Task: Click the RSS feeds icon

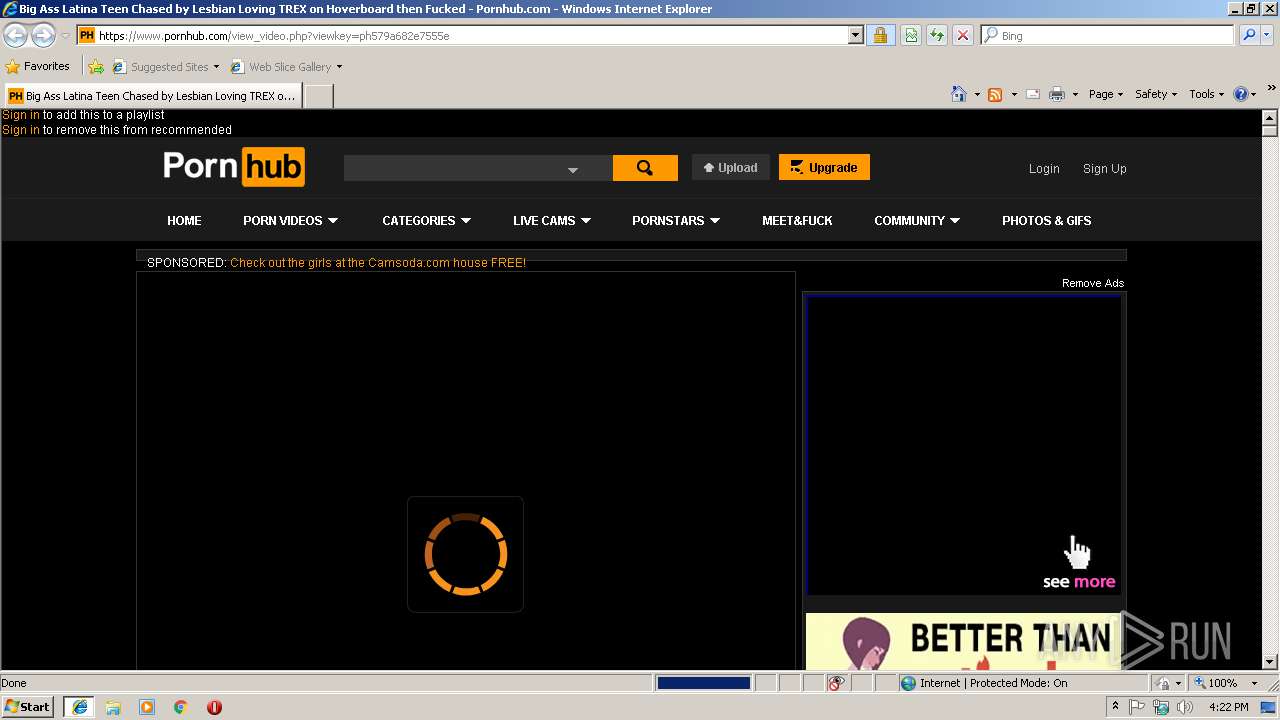Action: [995, 94]
